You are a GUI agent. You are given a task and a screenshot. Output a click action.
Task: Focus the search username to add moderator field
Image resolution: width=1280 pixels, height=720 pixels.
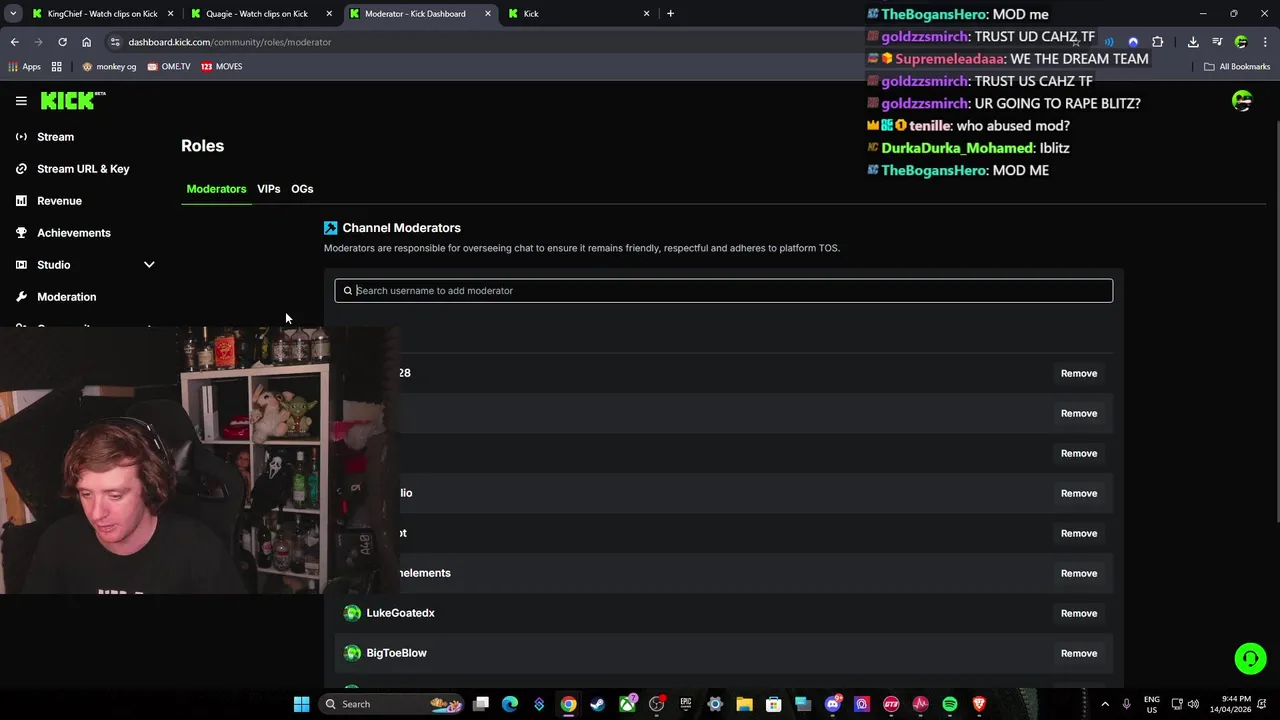723,291
